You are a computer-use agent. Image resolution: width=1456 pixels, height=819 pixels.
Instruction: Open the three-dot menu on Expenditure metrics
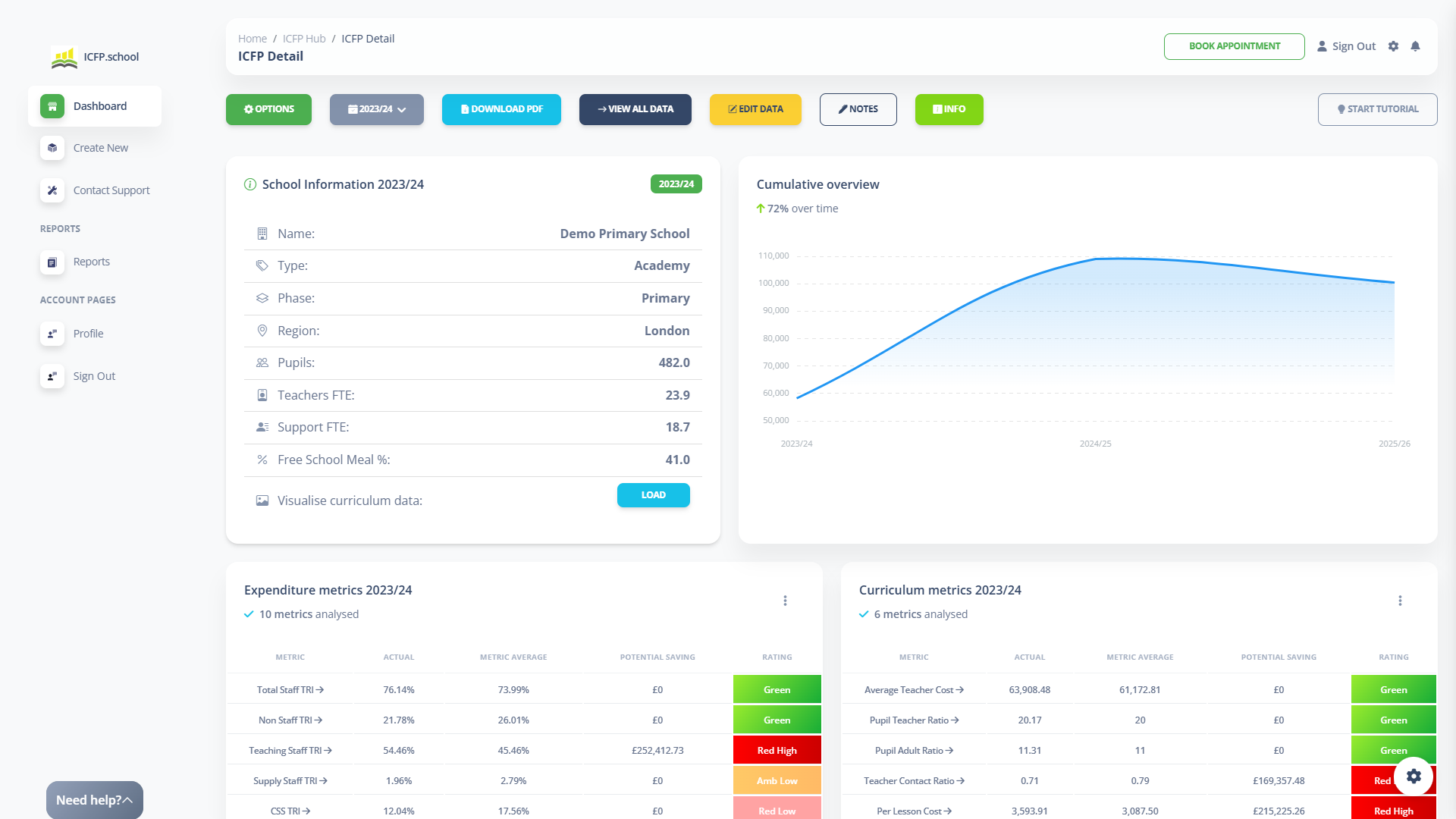pos(785,601)
